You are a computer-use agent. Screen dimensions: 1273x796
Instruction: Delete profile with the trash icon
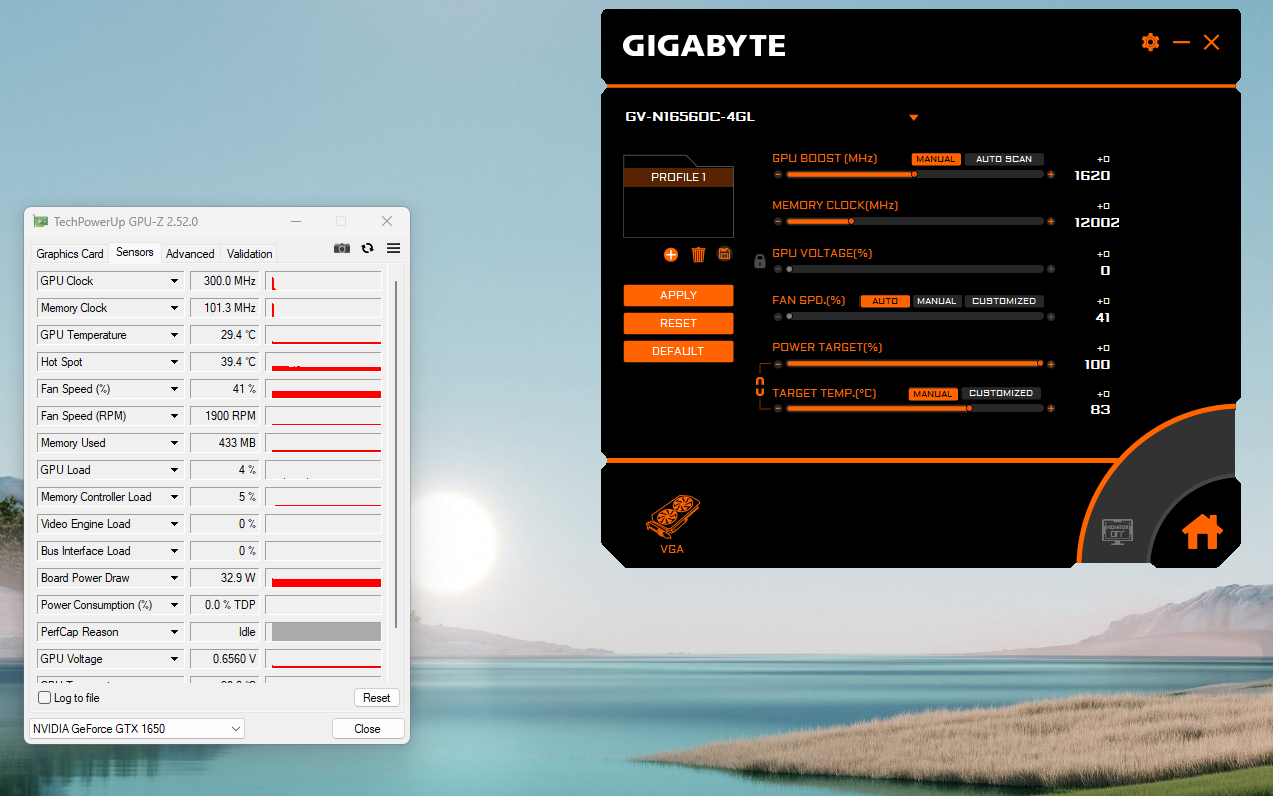698,255
